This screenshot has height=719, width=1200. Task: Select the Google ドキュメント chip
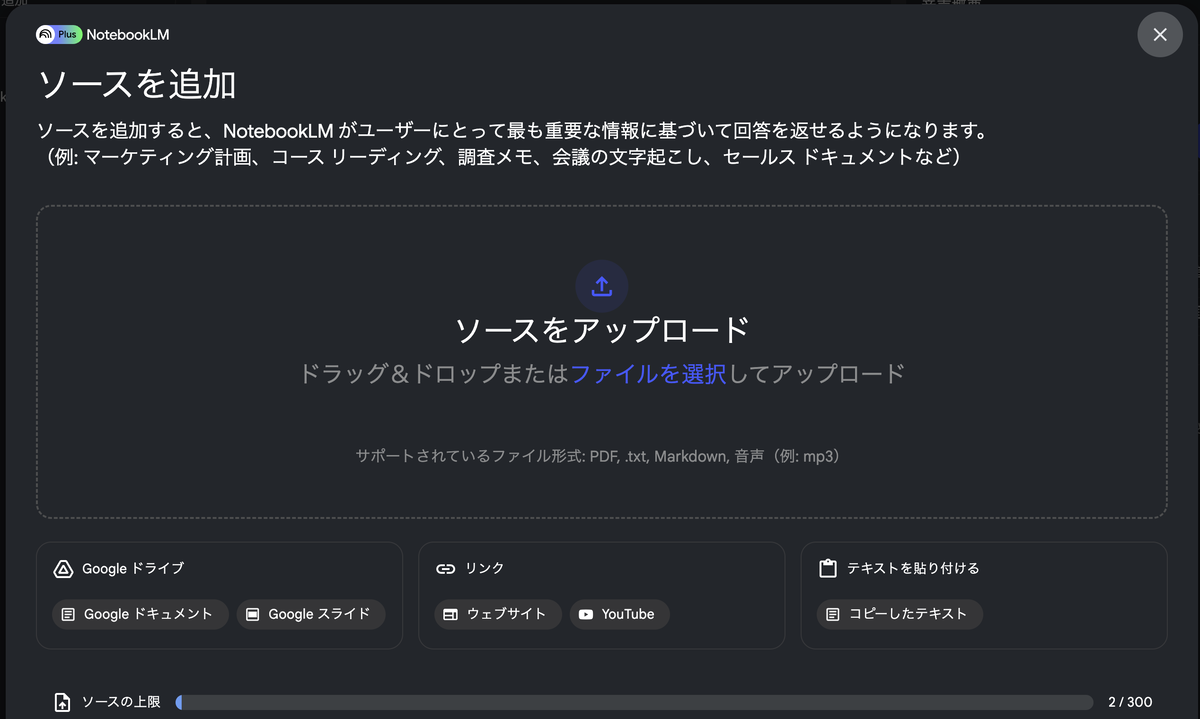[140, 614]
